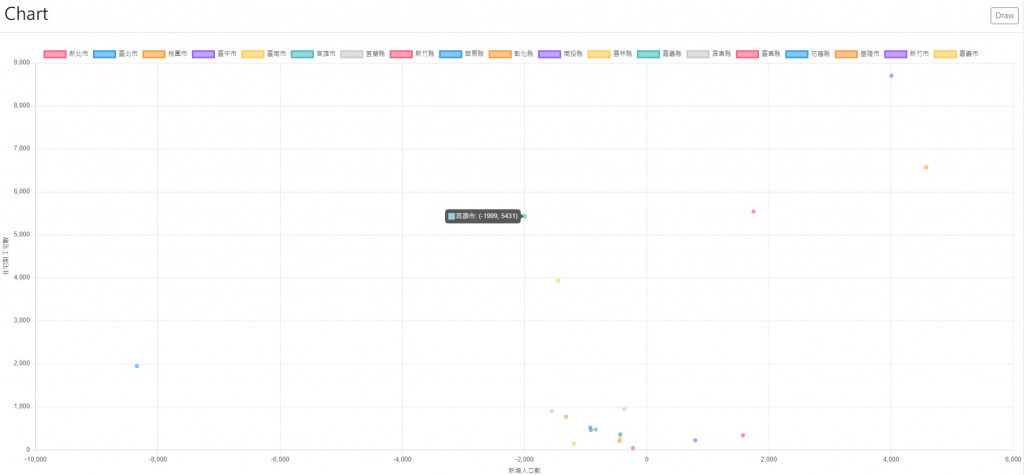Click the 雲林縣 yellow legend swatch
Image resolution: width=1024 pixels, height=475 pixels.
click(598, 54)
